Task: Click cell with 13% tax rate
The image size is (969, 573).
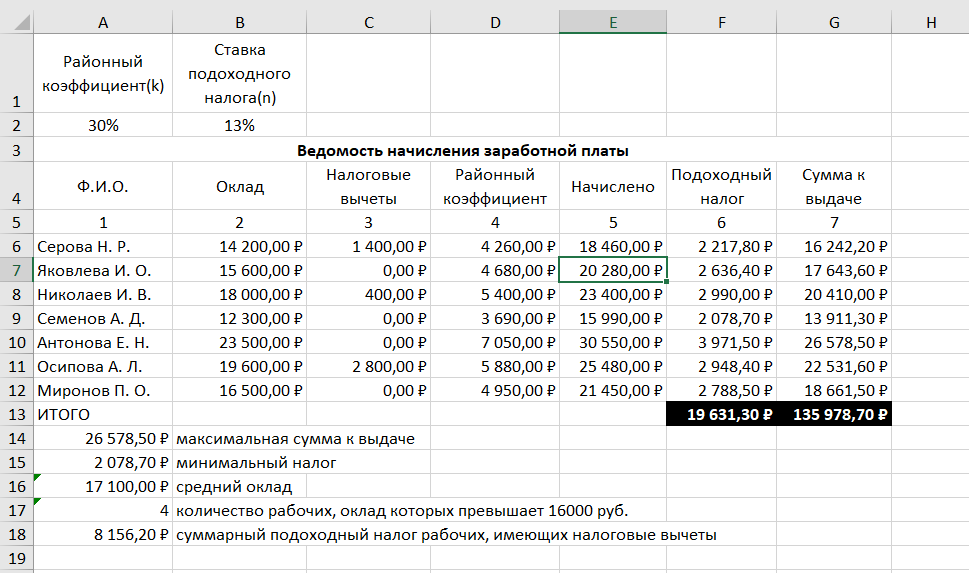Action: click(x=240, y=125)
